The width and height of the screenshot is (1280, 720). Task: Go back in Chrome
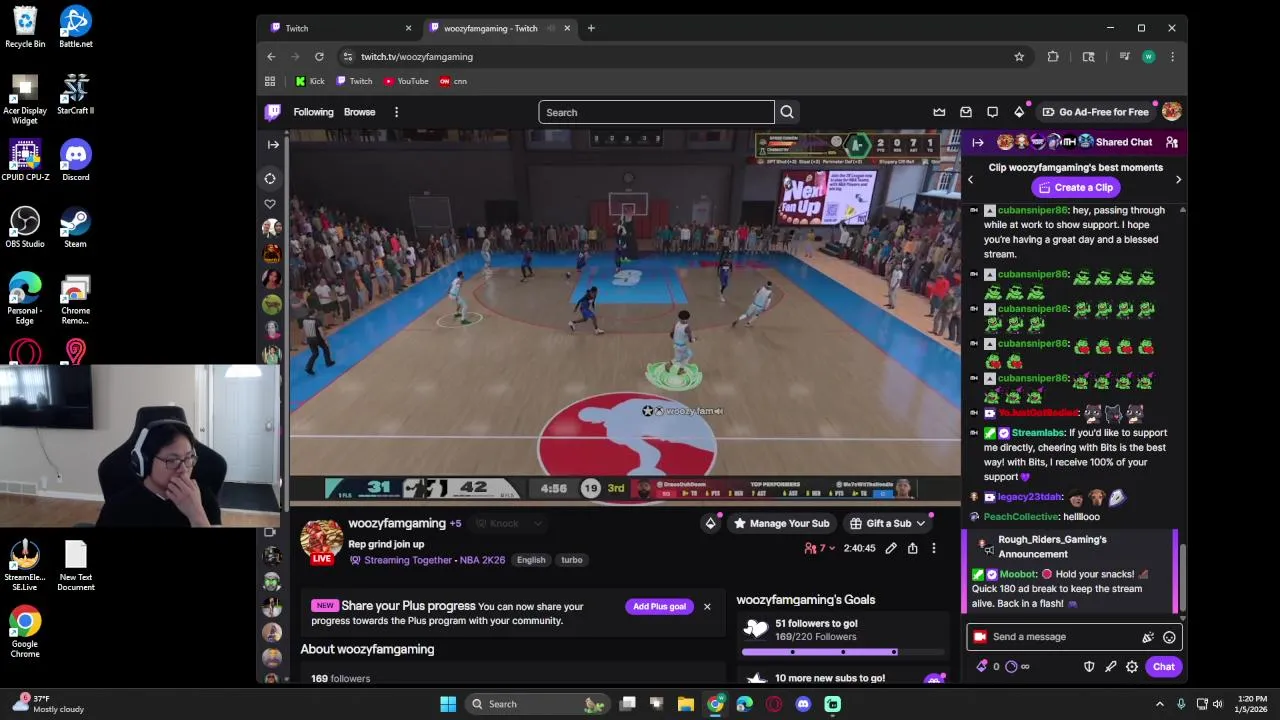[x=273, y=57]
